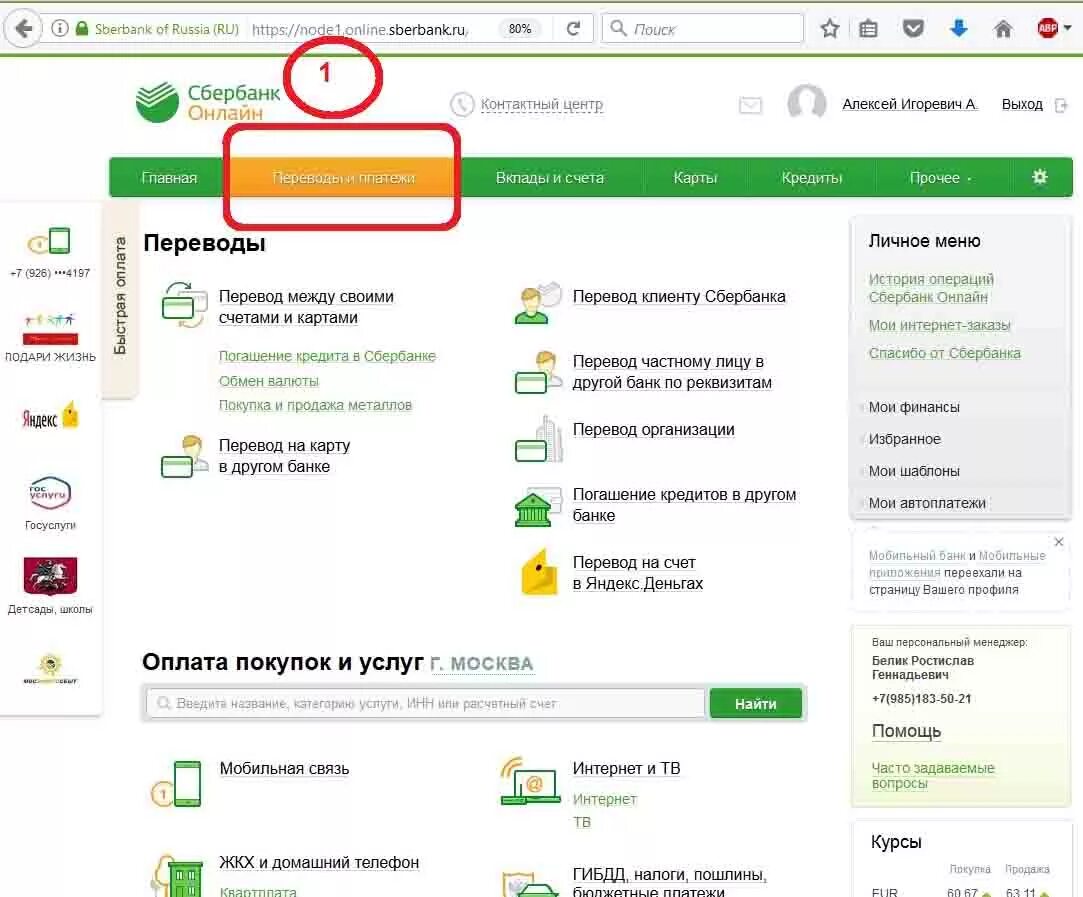Click the Госуслуги icon in sidebar
Screen dimensions: 1083x897
[x=48, y=495]
